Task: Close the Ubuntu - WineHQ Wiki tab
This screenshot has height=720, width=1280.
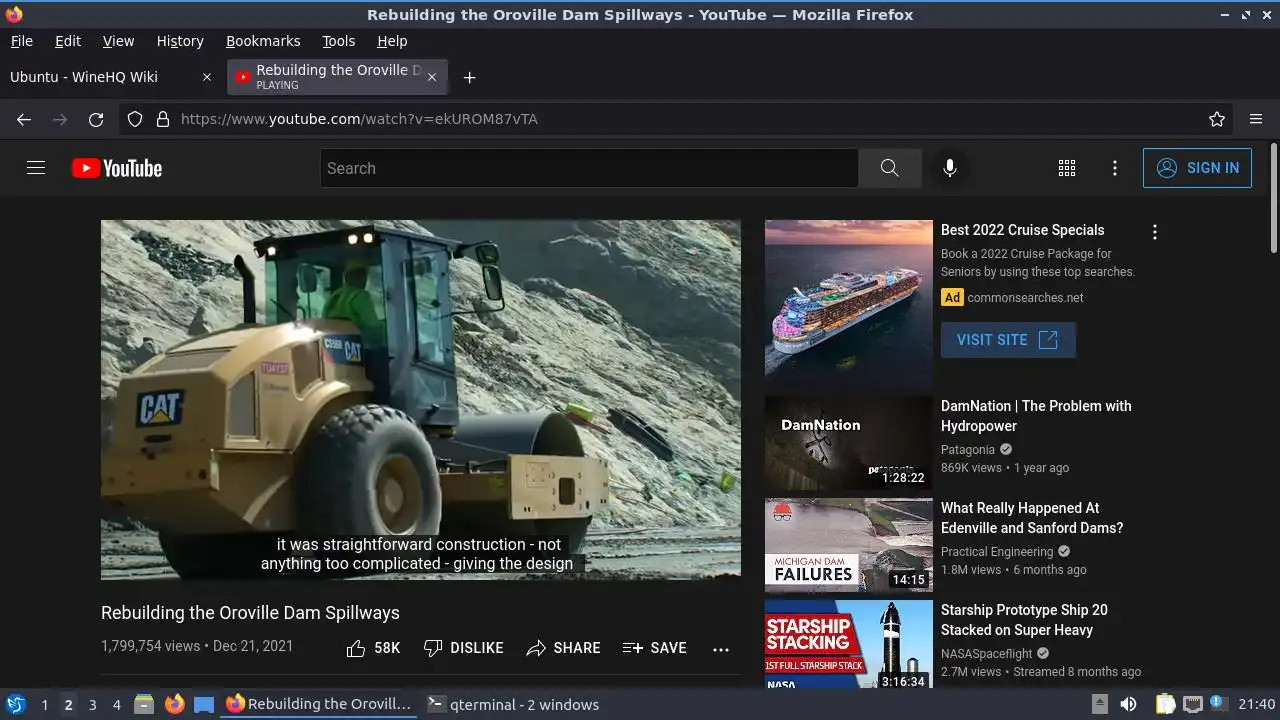Action: (x=207, y=77)
